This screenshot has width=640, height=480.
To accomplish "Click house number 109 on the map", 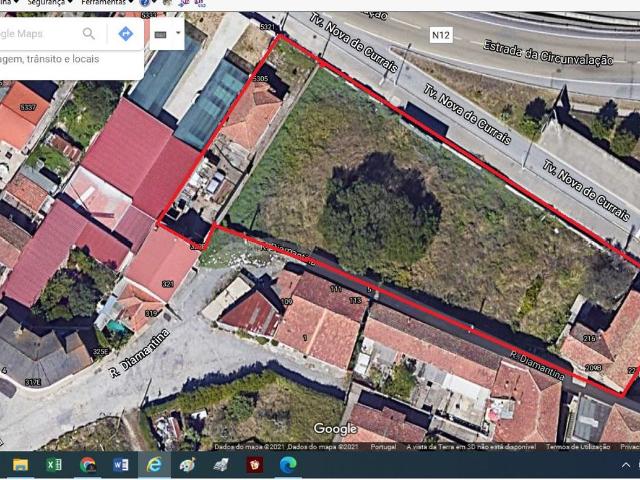I will coord(287,302).
